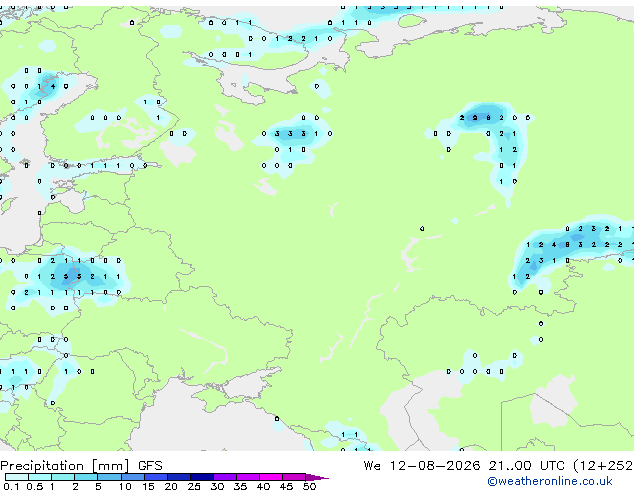
Task: Click the forecast date '12-08-2026'
Action: [x=435, y=466]
